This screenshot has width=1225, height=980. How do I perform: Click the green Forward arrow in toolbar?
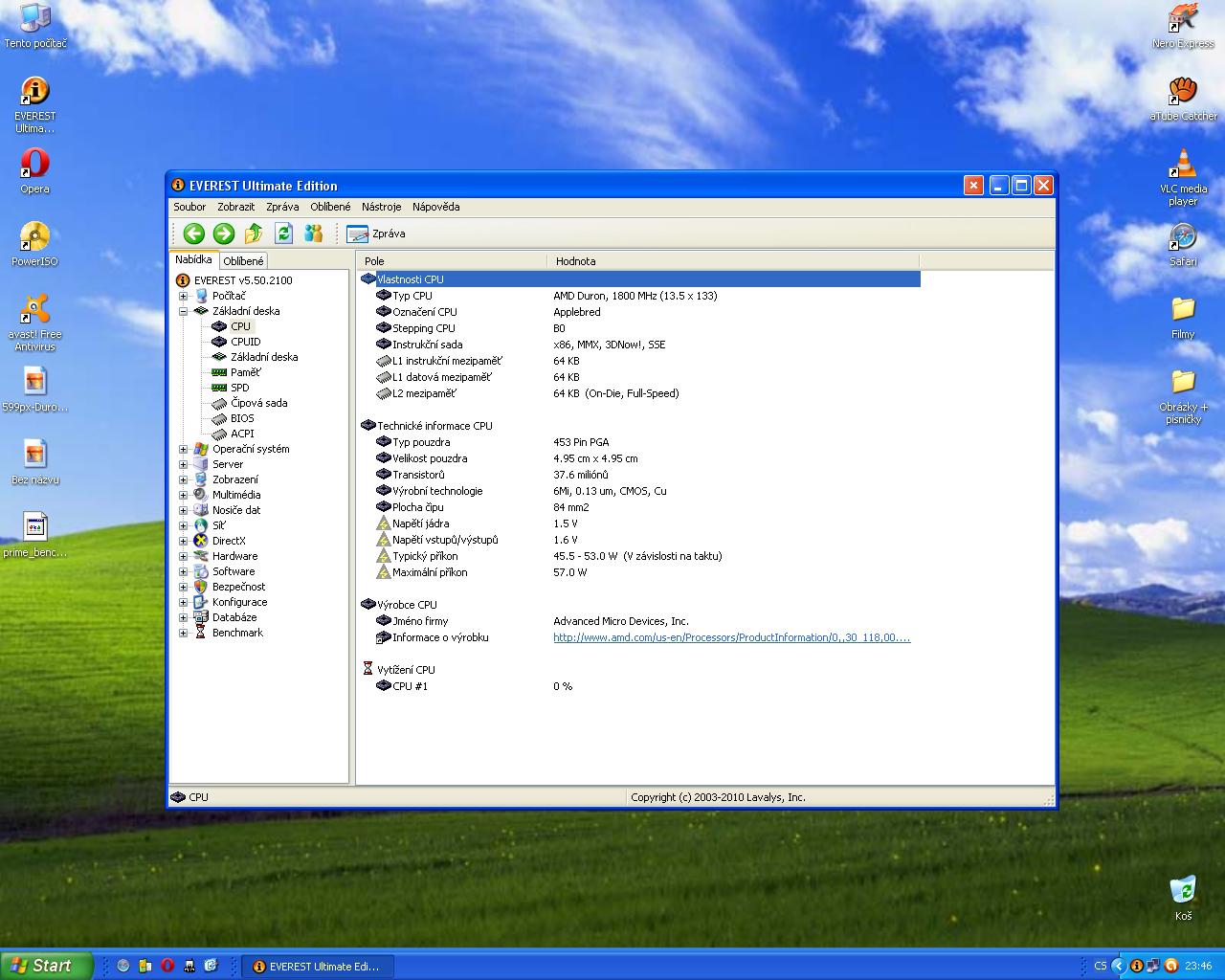(x=224, y=234)
